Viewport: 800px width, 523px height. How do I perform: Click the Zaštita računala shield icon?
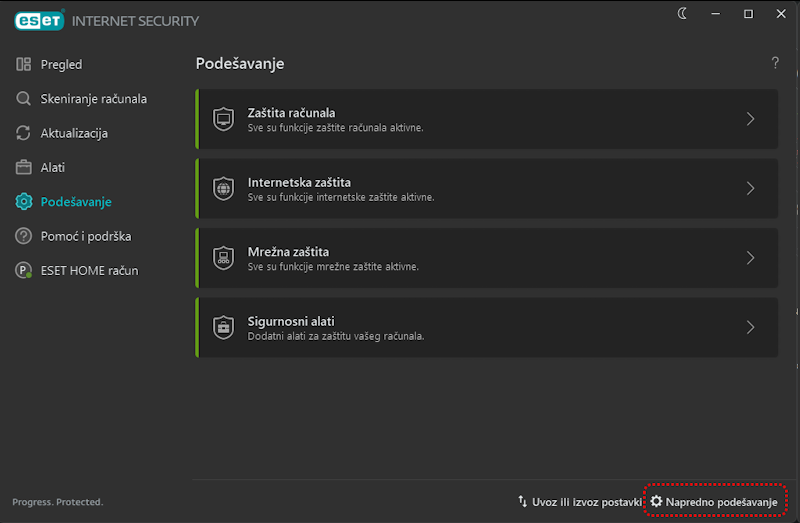pyautogui.click(x=223, y=119)
